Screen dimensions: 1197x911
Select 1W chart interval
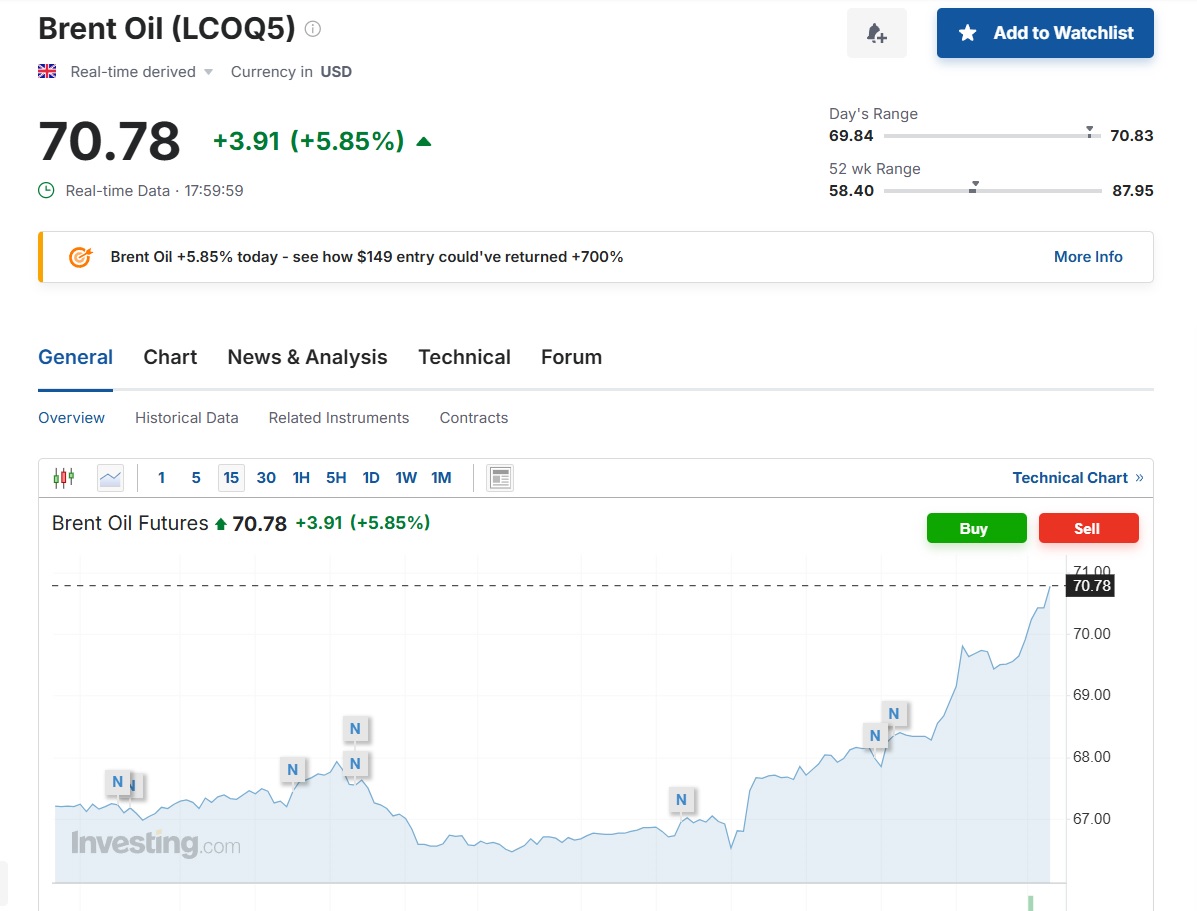pyautogui.click(x=406, y=478)
